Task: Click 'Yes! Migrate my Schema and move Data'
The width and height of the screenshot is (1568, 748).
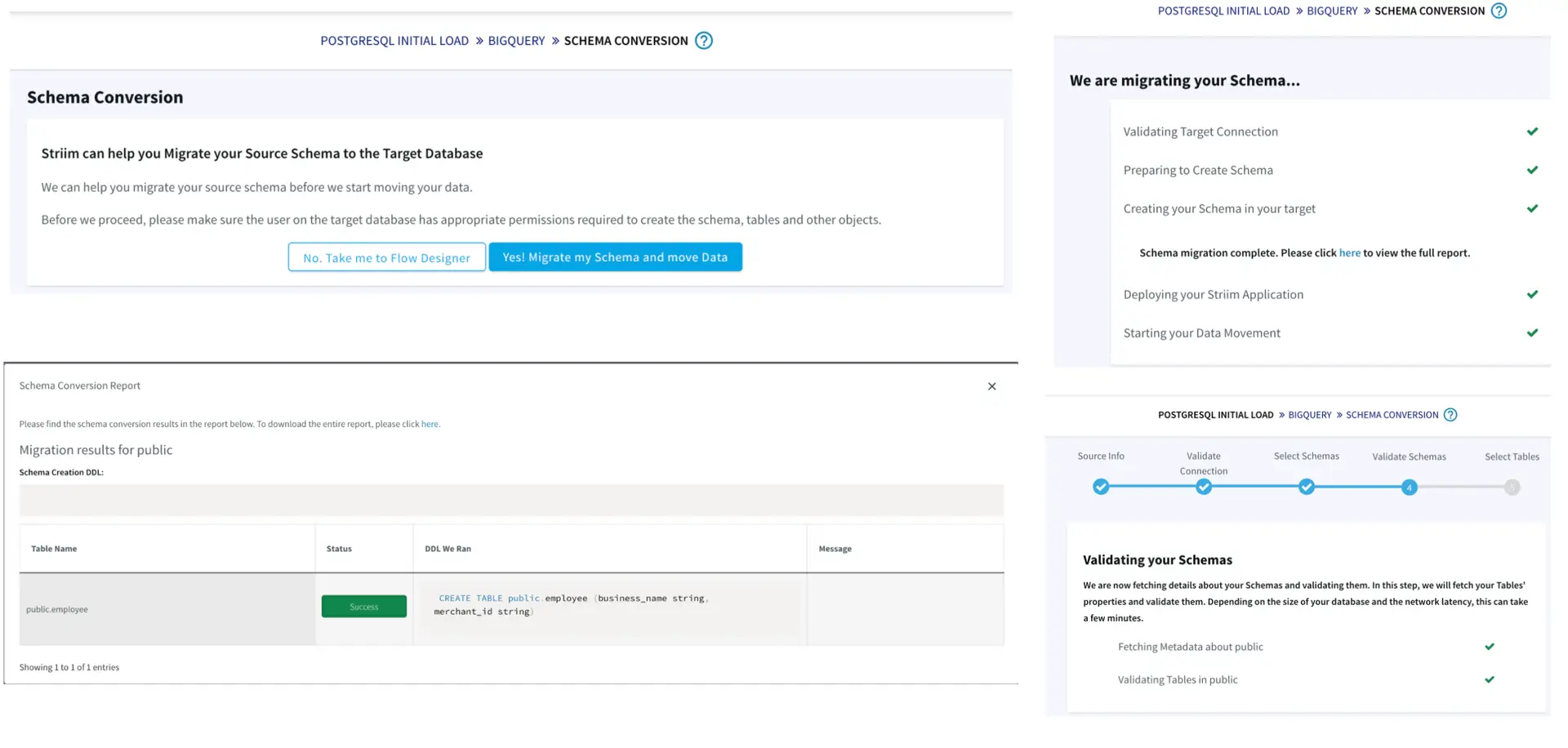Action: 615,257
